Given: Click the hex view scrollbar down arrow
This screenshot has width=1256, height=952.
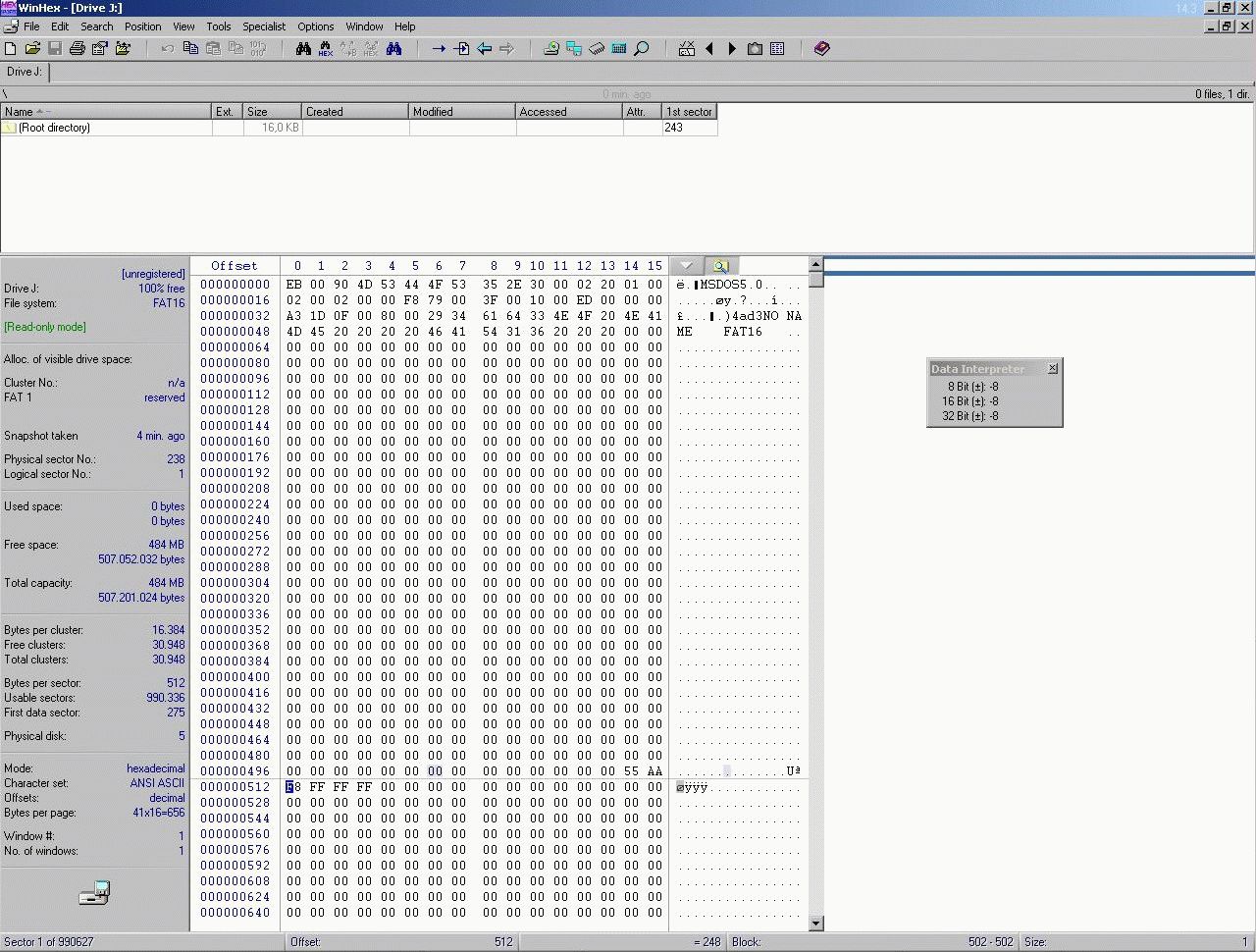Looking at the screenshot, I should pos(816,924).
